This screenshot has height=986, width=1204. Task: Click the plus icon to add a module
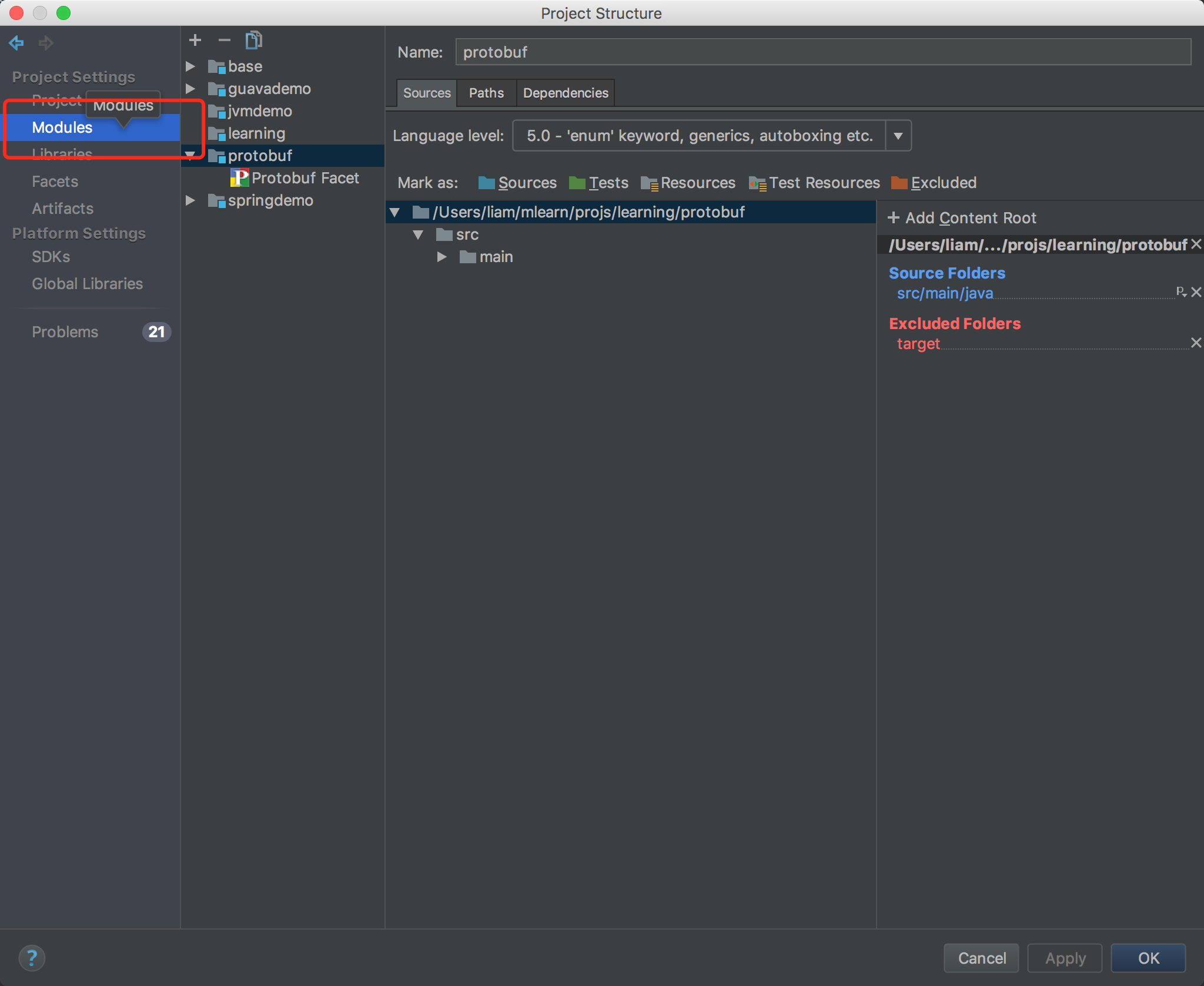(195, 40)
